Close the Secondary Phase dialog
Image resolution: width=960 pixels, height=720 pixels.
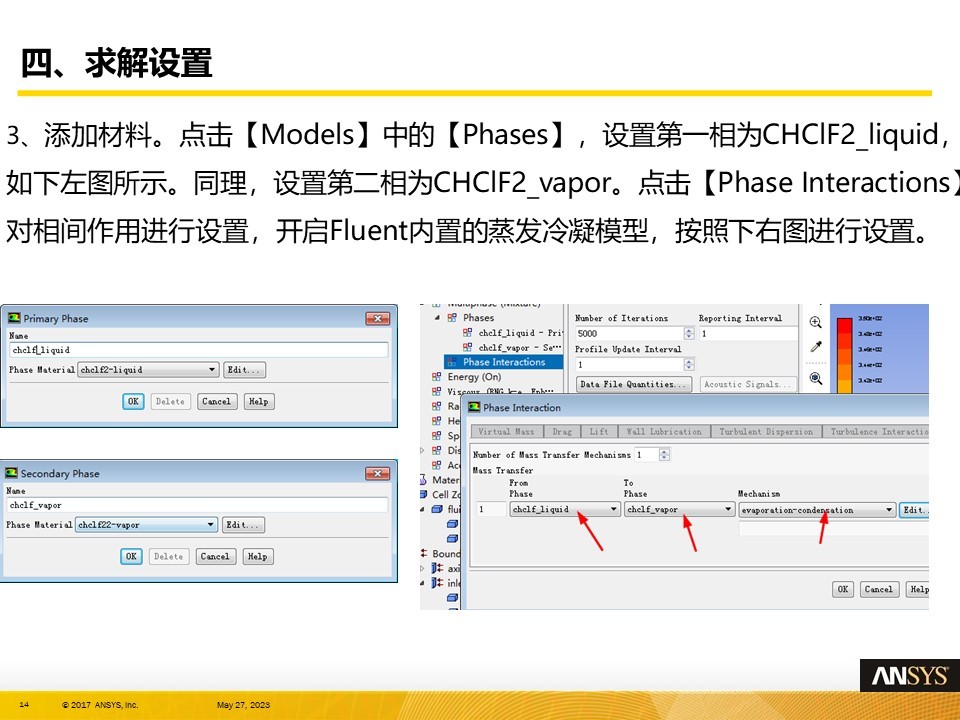[378, 473]
